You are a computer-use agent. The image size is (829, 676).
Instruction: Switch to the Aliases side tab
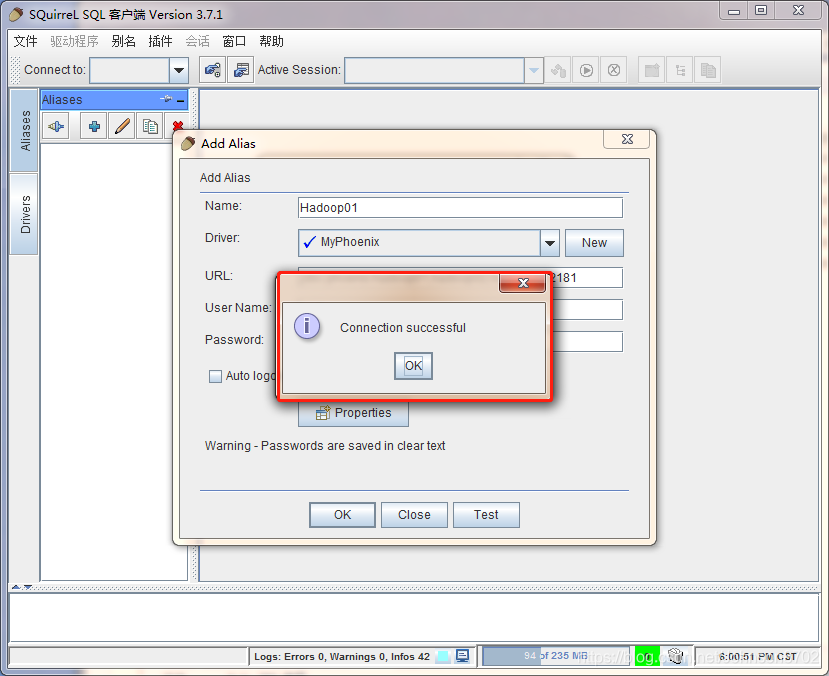(24, 131)
